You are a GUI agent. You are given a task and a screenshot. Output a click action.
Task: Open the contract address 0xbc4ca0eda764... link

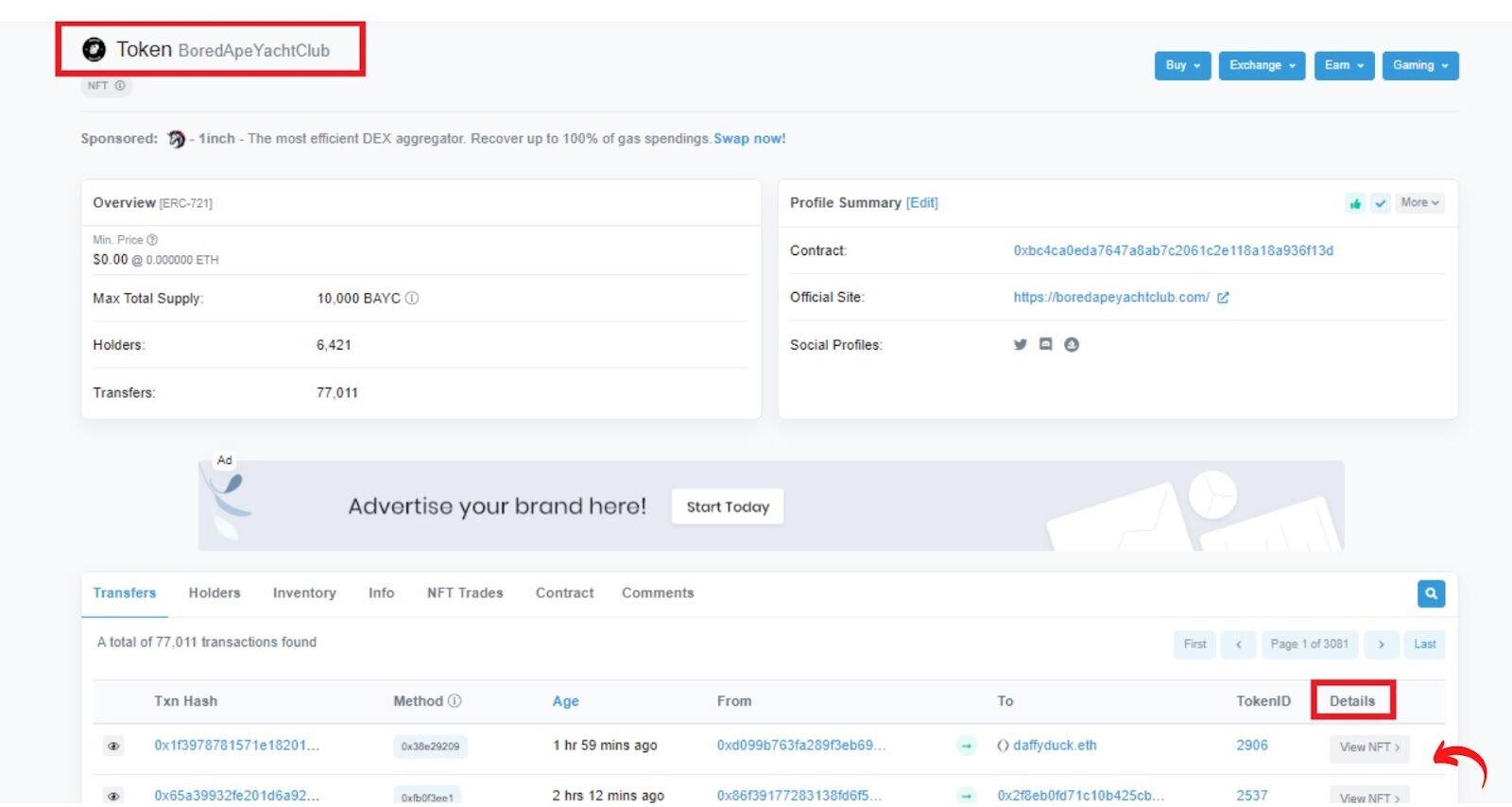pos(1174,250)
